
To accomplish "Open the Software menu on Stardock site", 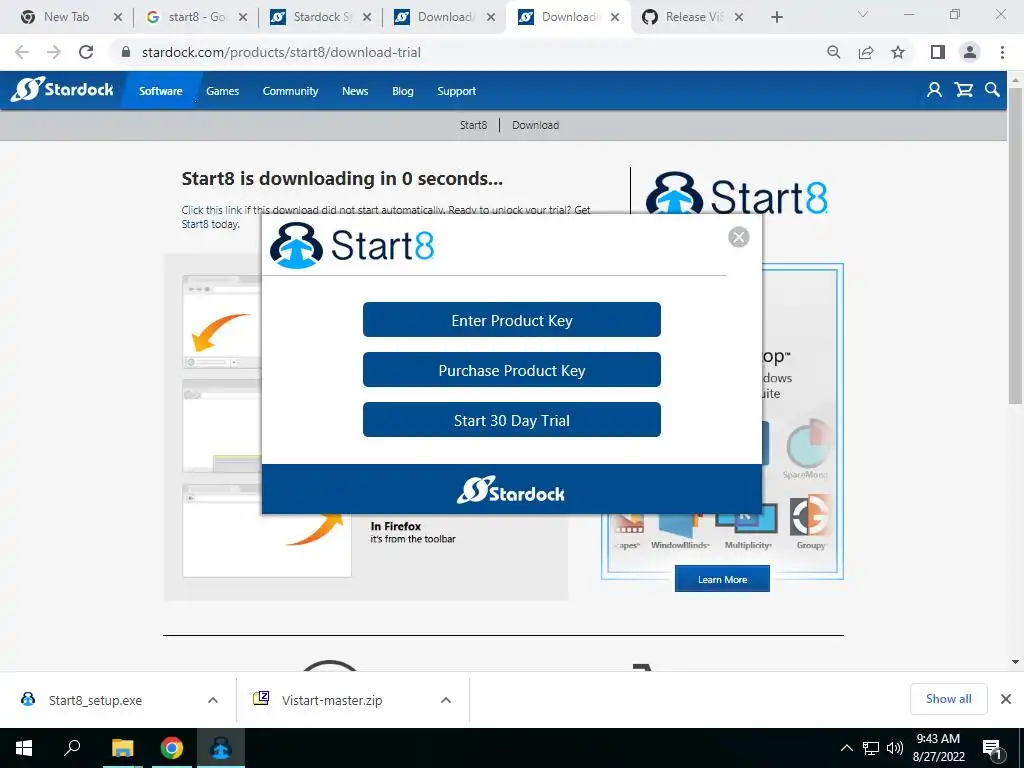I will point(161,91).
